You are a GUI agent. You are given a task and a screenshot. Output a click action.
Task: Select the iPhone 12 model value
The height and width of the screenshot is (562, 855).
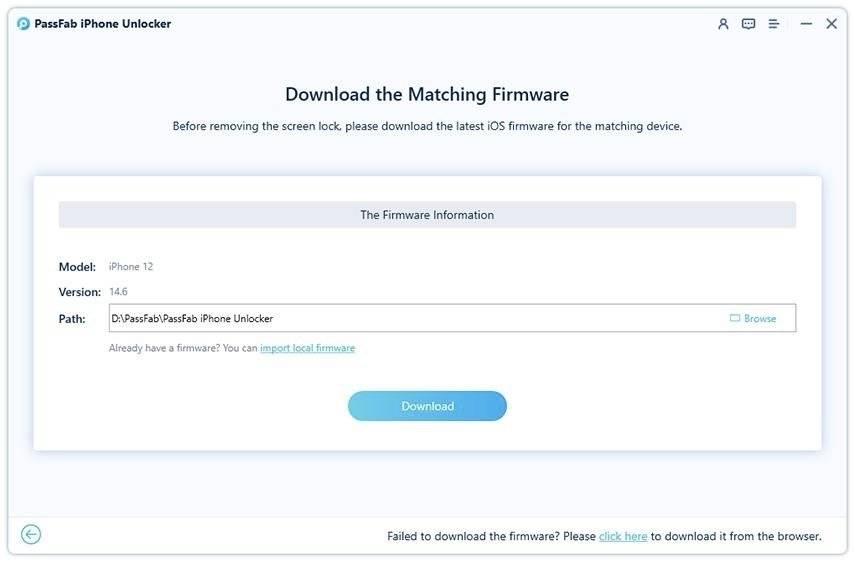[x=131, y=267]
